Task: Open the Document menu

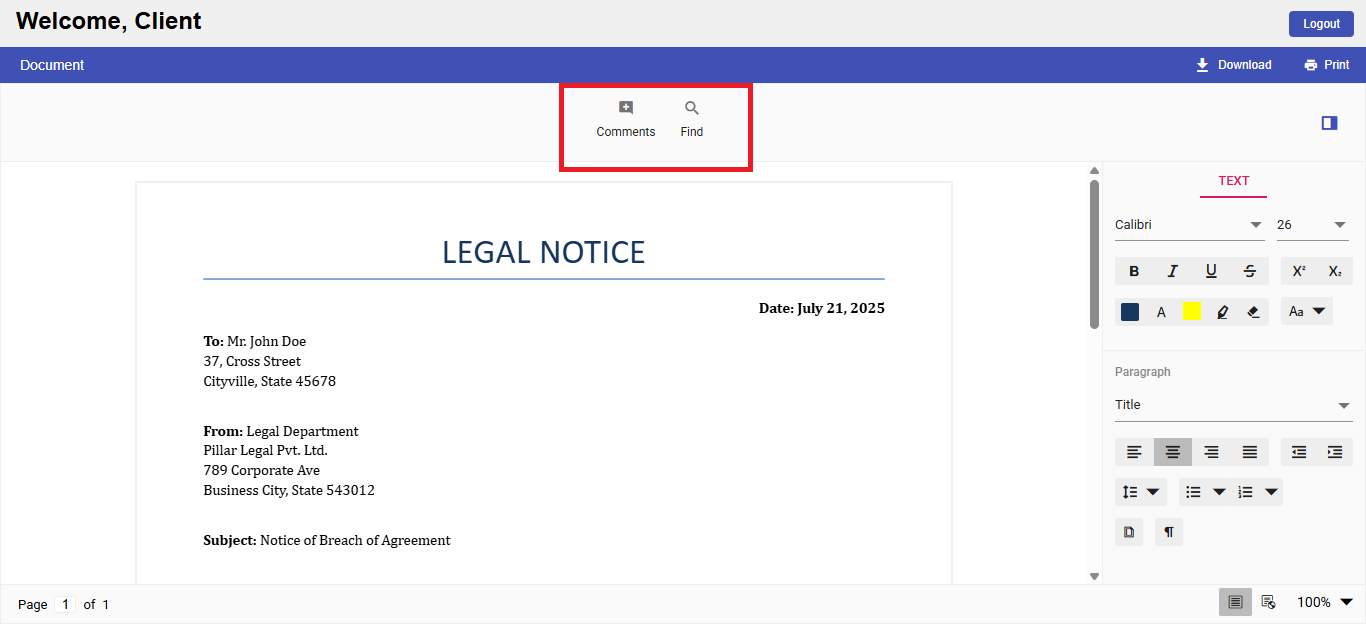Action: coord(52,64)
